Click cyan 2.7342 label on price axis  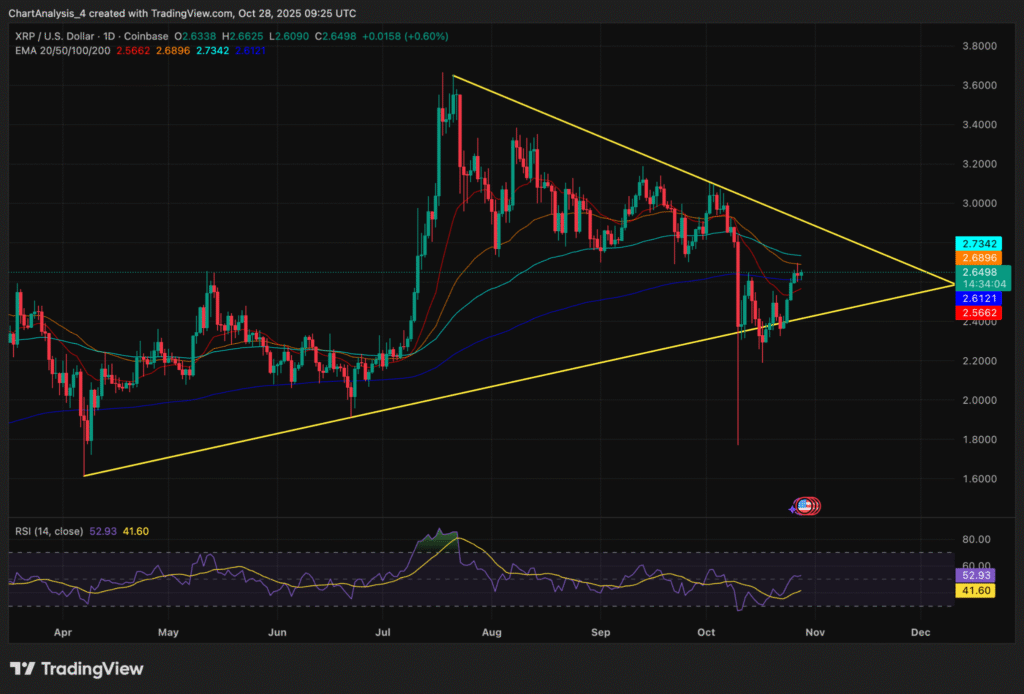(x=978, y=244)
